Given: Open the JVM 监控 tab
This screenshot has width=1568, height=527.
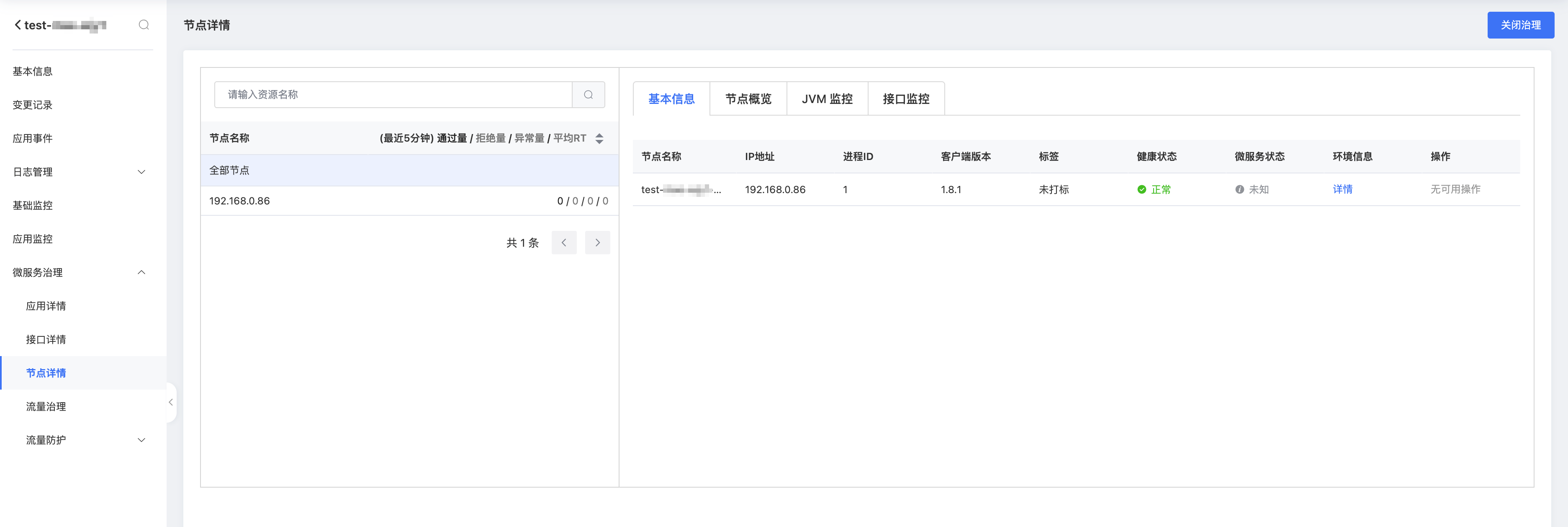Looking at the screenshot, I should pyautogui.click(x=827, y=99).
